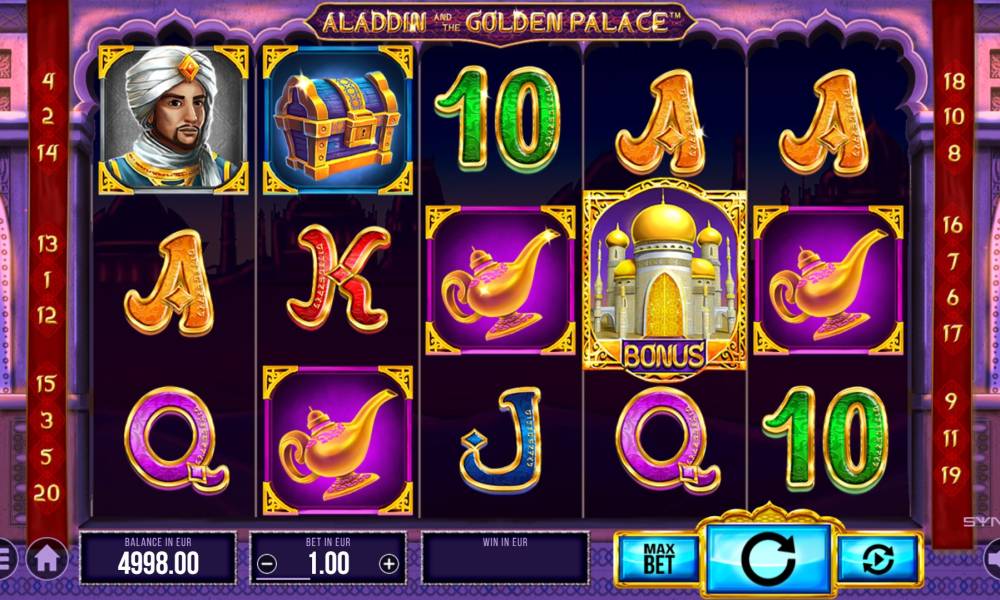Viewport: 1000px width, 600px height.
Task: Click the Win in EUR panel
Action: coord(505,558)
